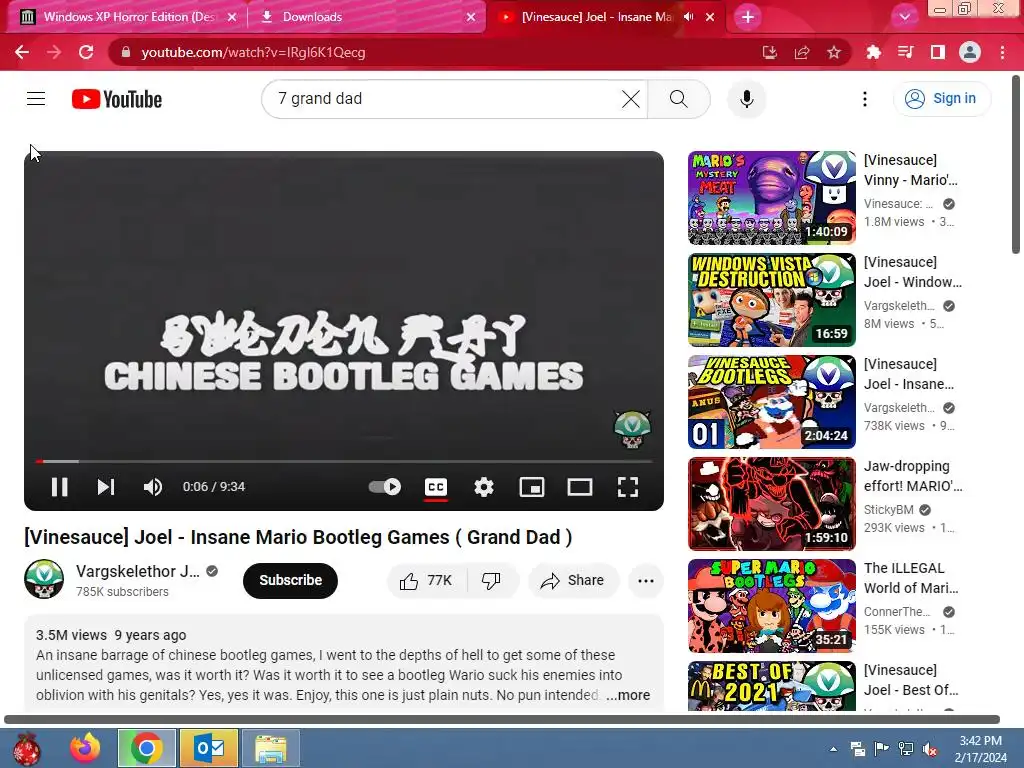Like the video with 77K
Image resolution: width=1024 pixels, height=768 pixels.
point(426,581)
